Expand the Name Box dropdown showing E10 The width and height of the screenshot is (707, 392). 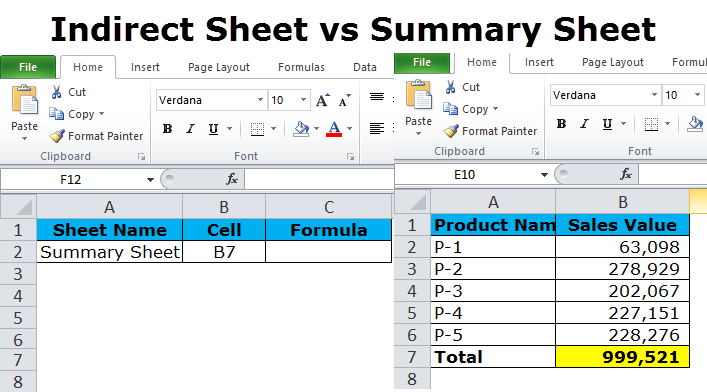pyautogui.click(x=544, y=175)
